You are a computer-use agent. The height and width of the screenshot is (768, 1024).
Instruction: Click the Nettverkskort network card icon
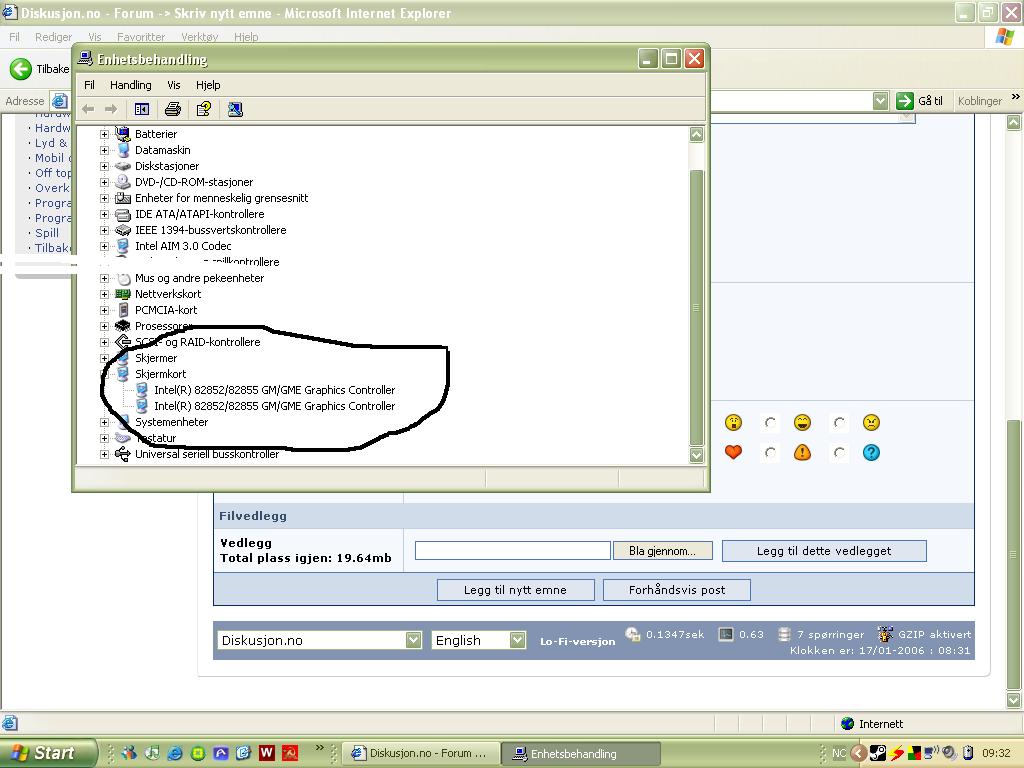[123, 294]
